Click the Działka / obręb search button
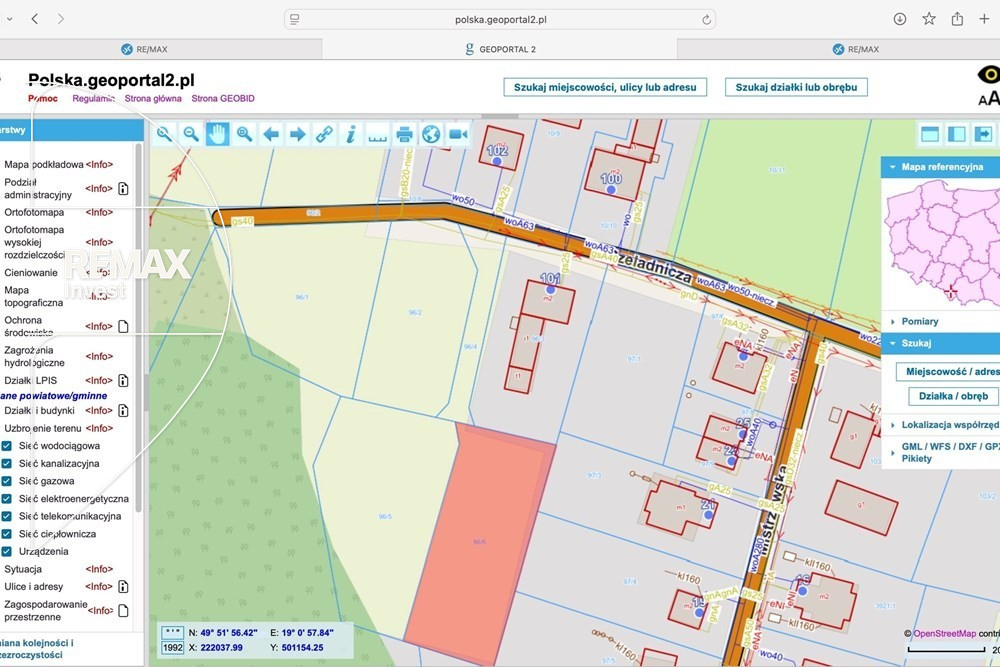 click(953, 396)
